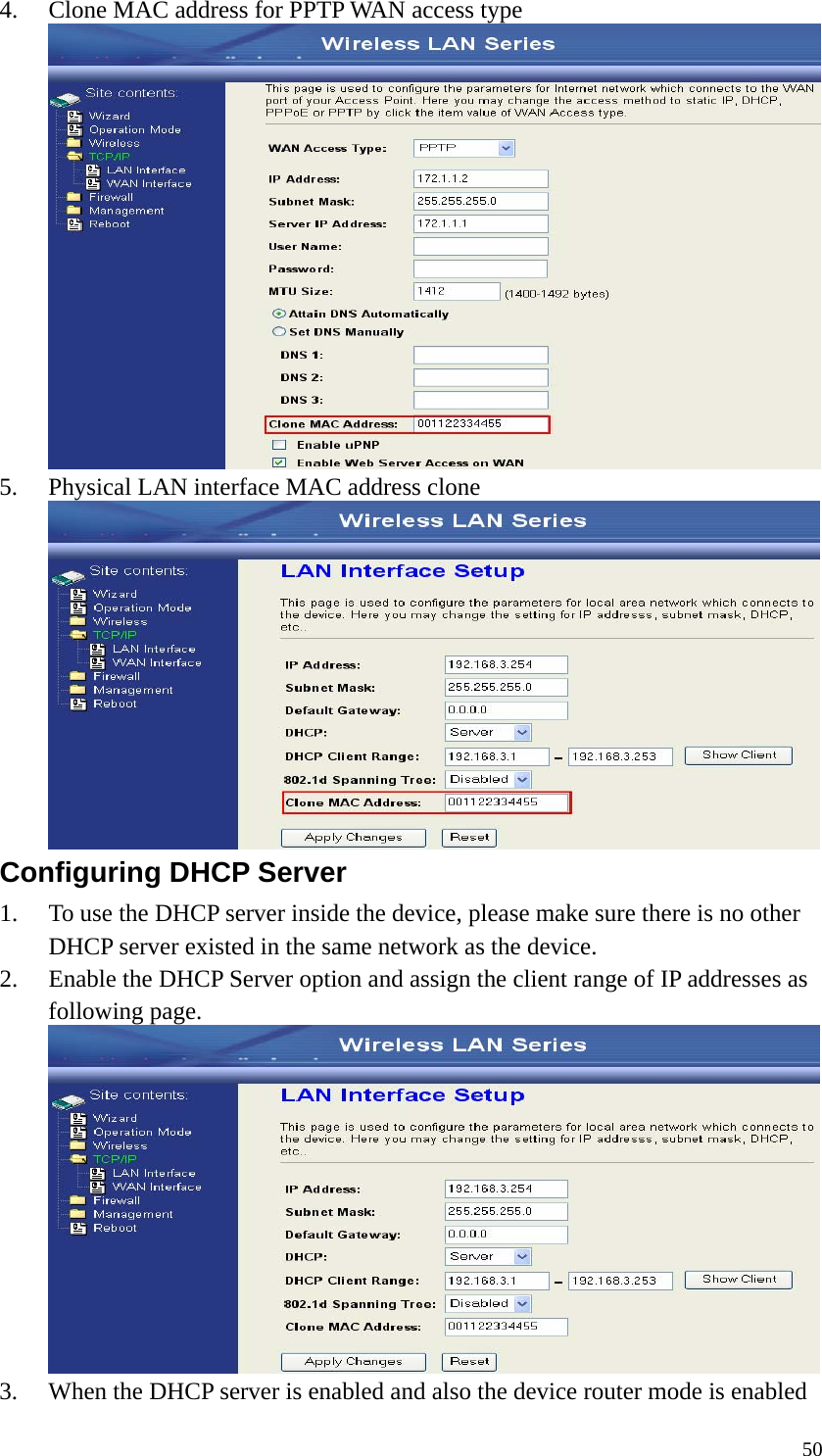The width and height of the screenshot is (822, 1456).
Task: Open Management tree label in DHCP Server section screenshot
Action: (133, 1214)
